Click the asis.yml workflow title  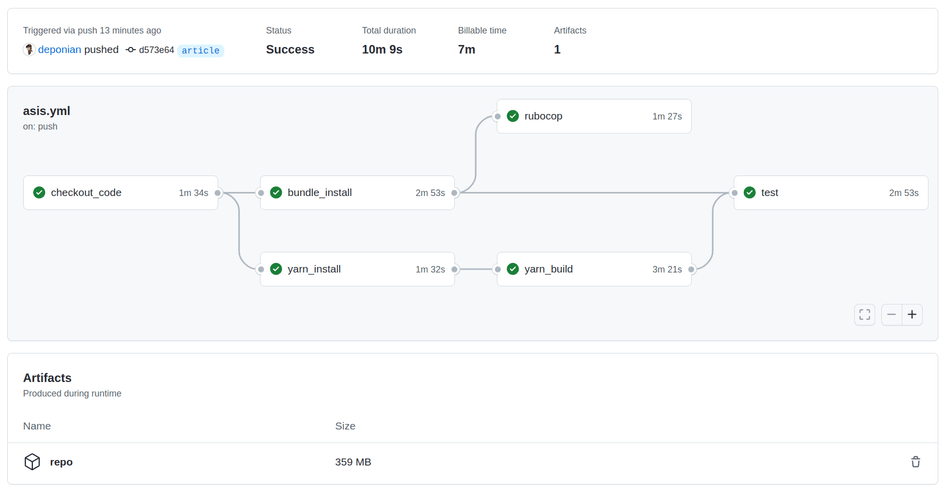[46, 111]
